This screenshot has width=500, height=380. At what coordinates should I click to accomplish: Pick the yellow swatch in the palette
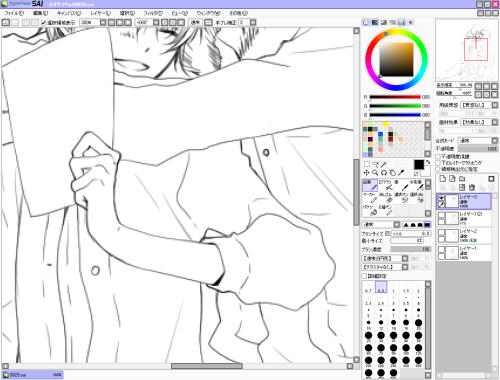385,124
